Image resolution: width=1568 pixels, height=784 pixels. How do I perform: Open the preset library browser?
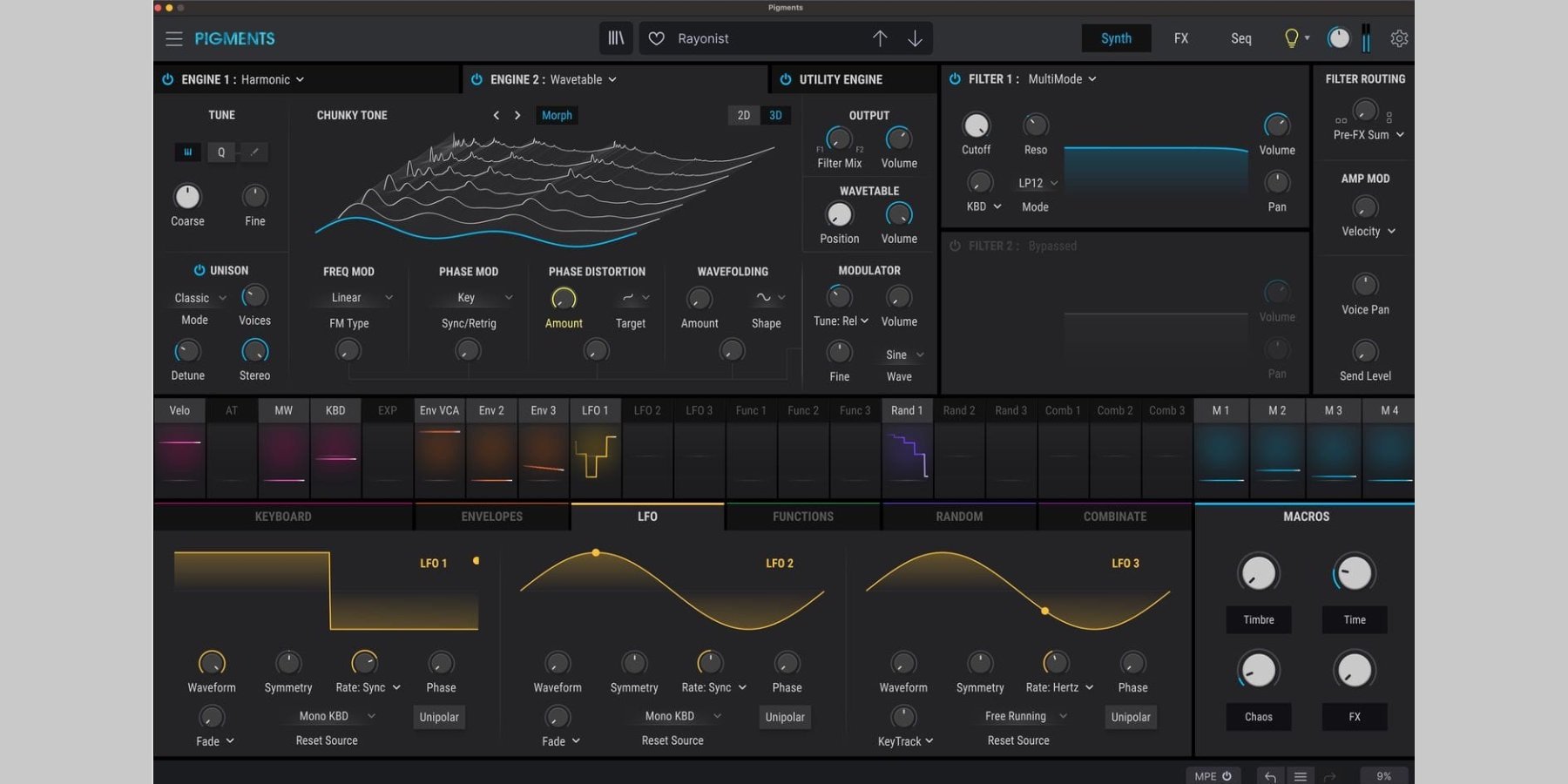click(x=616, y=38)
